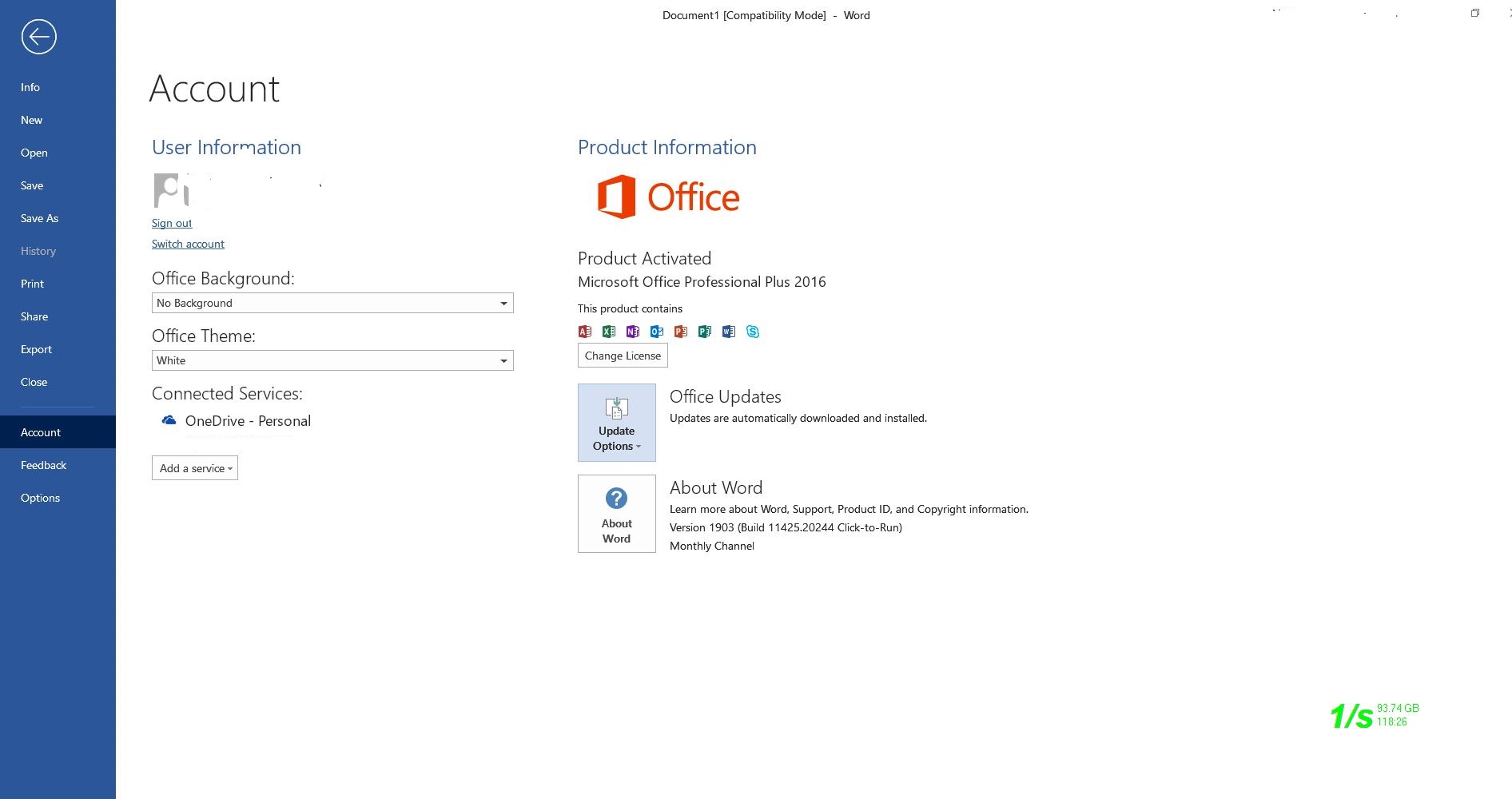Click the User Information heading

tap(226, 147)
